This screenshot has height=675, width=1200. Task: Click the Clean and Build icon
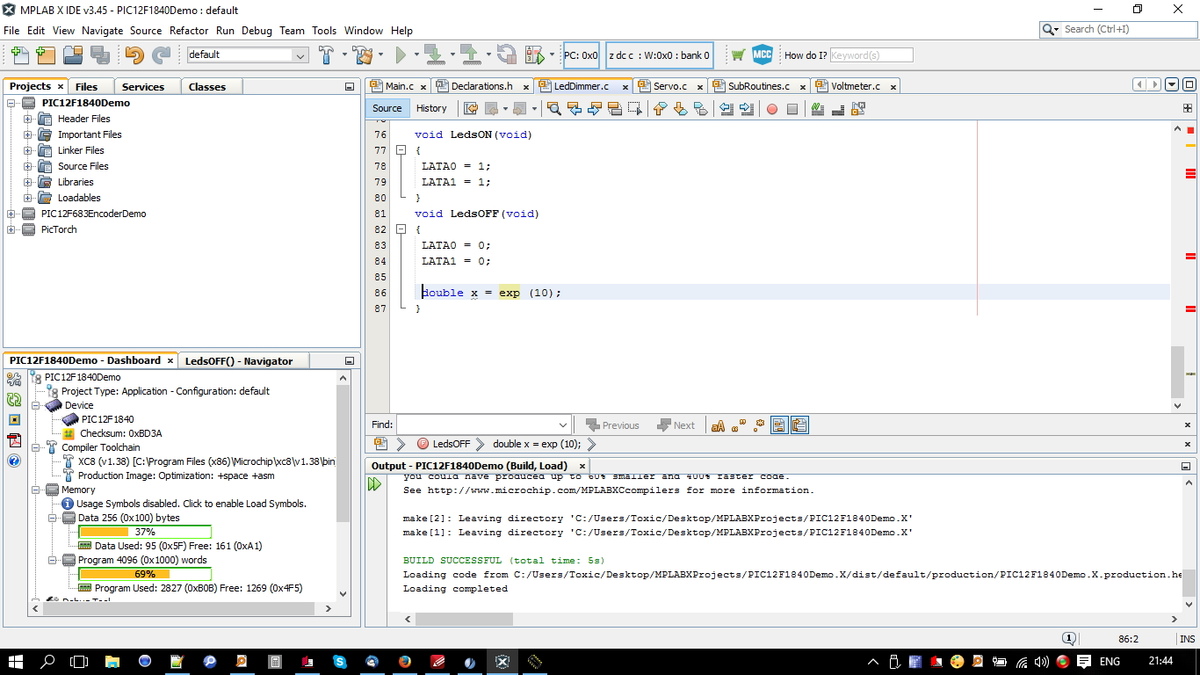click(362, 55)
